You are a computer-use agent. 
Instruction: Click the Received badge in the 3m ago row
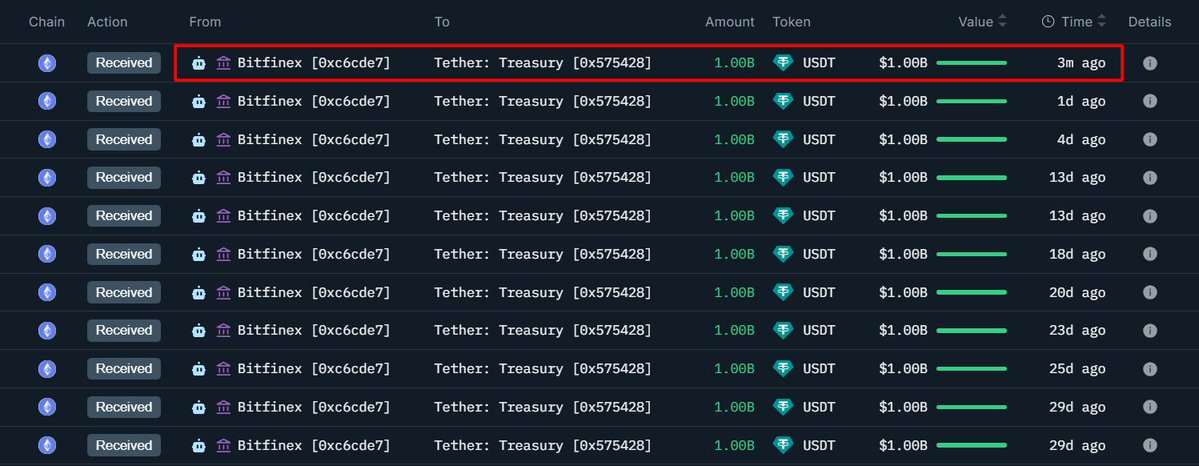coord(124,63)
